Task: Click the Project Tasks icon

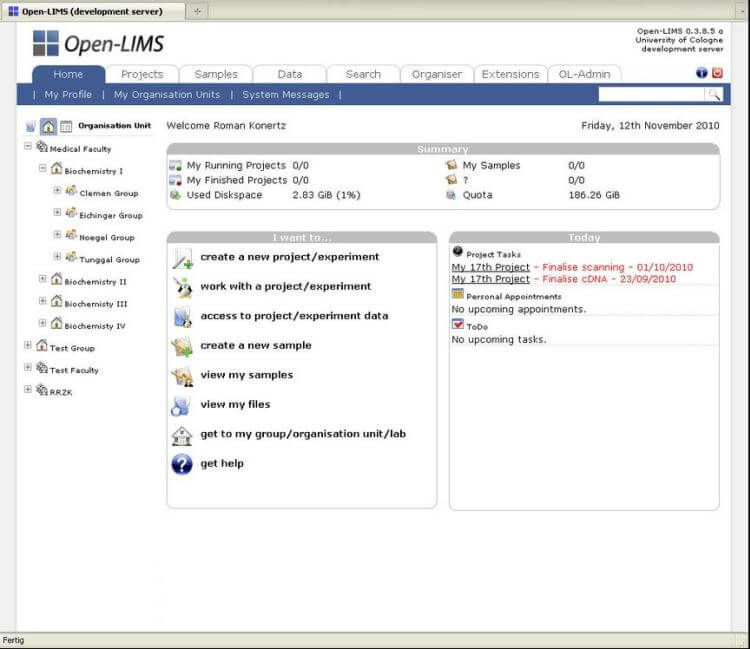Action: pyautogui.click(x=458, y=252)
